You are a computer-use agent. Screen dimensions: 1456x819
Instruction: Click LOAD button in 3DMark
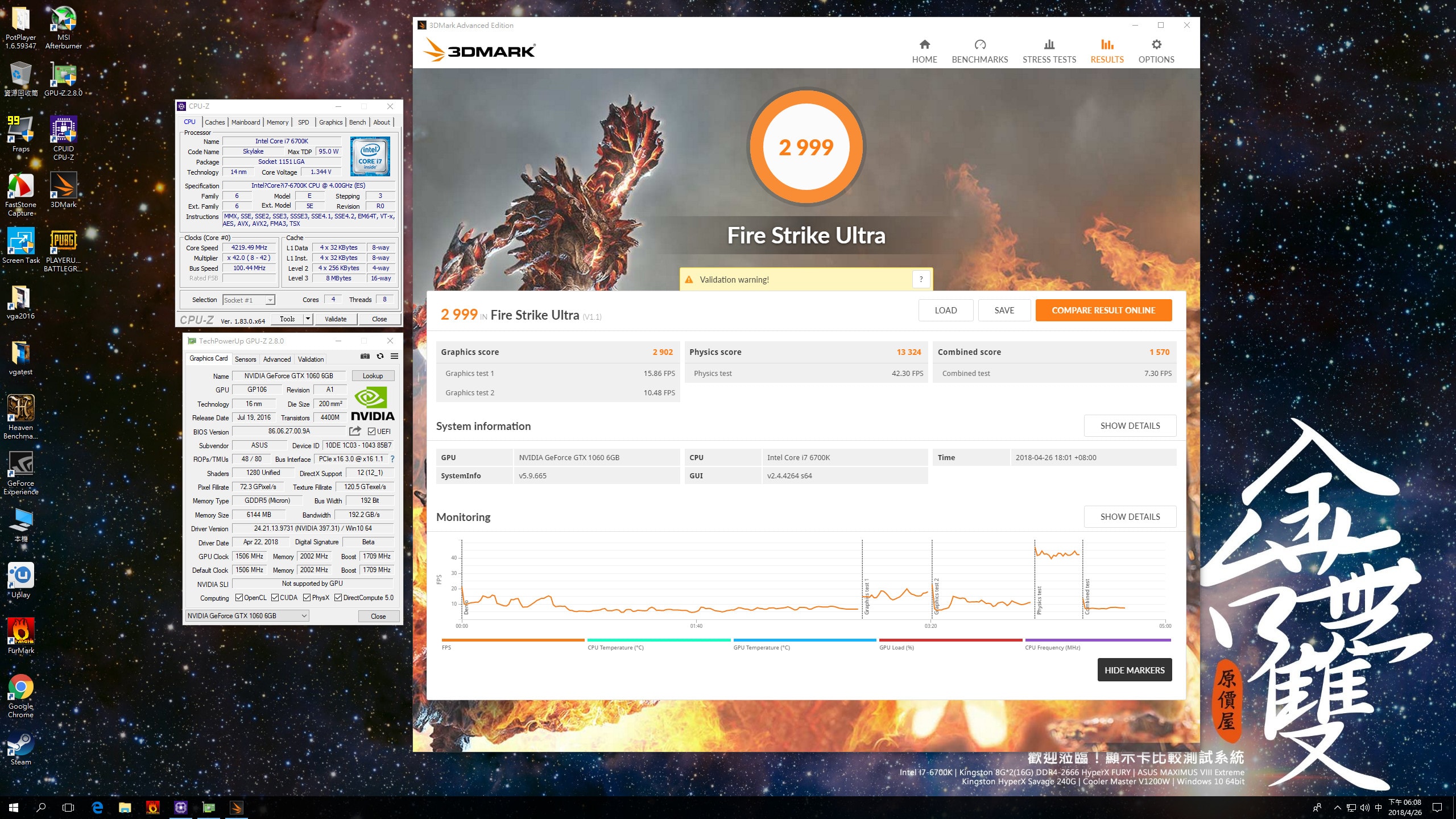(x=945, y=311)
